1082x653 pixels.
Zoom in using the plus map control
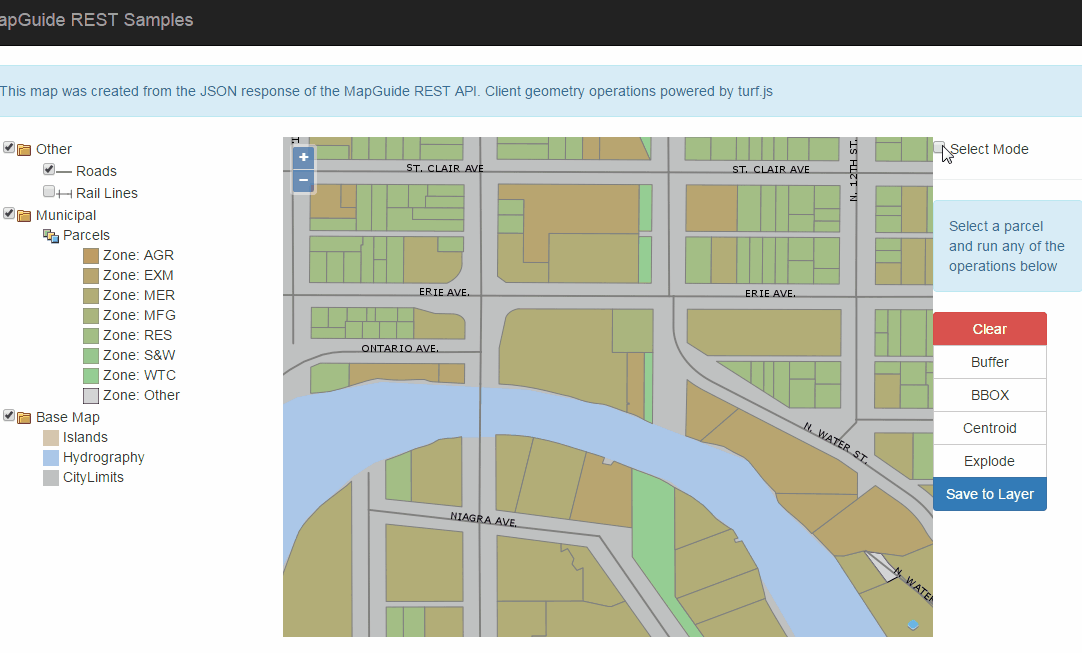pos(303,157)
